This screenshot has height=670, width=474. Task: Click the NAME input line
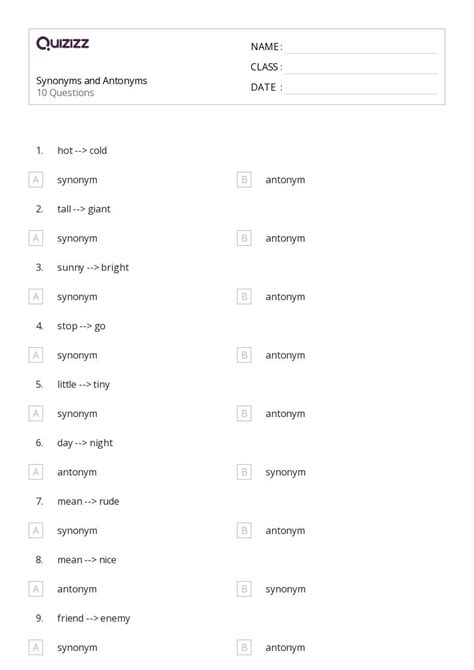click(361, 48)
